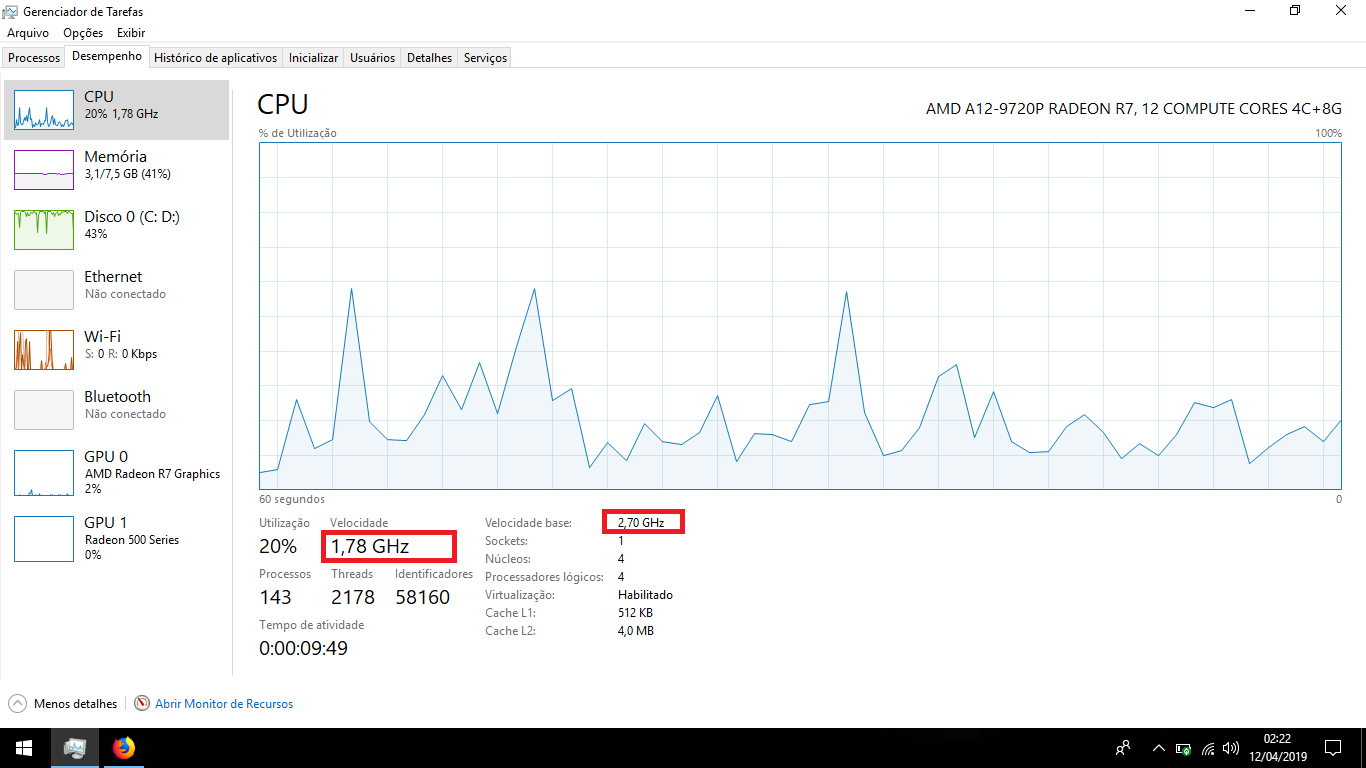Restore down the Task Manager window
Screen dimensions: 1366x768
[x=1295, y=11]
